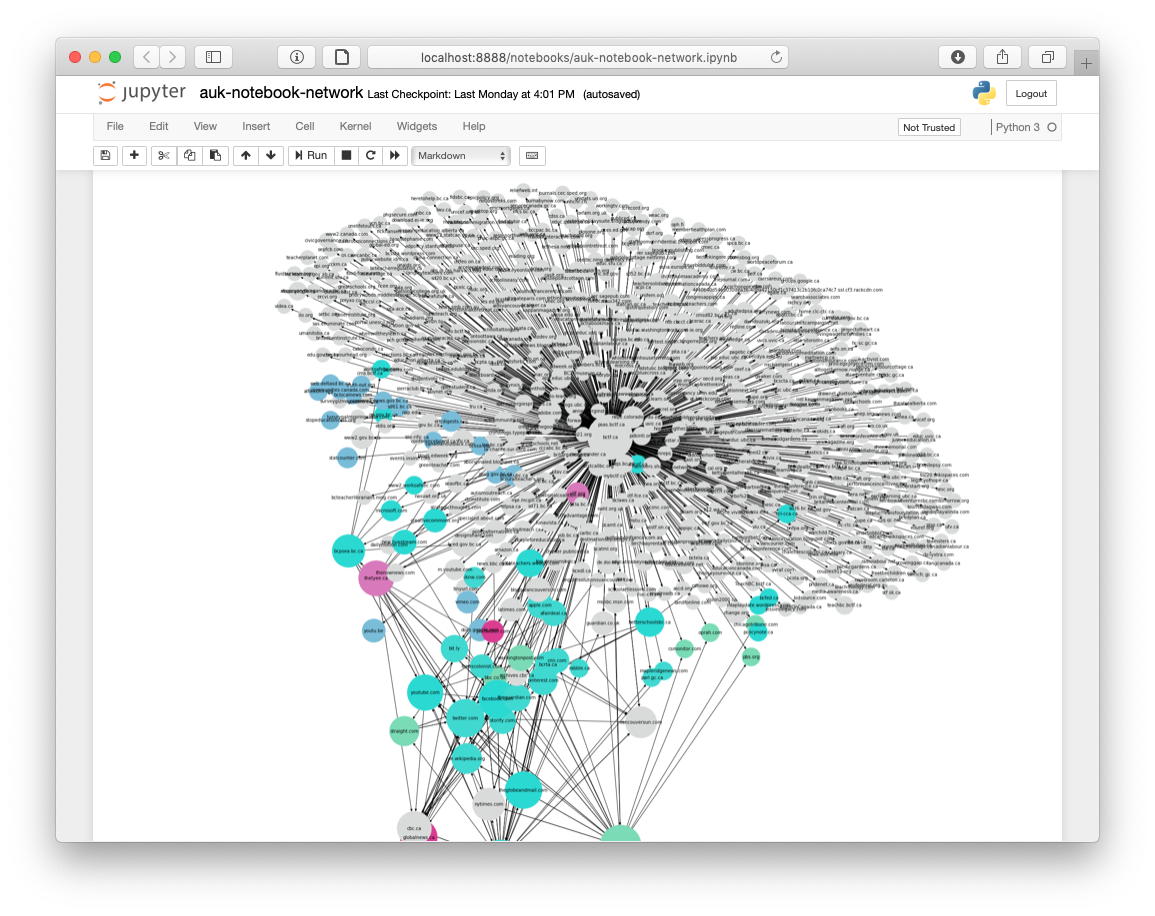1155x916 pixels.
Task: Move the selected cell down
Action: [x=271, y=155]
